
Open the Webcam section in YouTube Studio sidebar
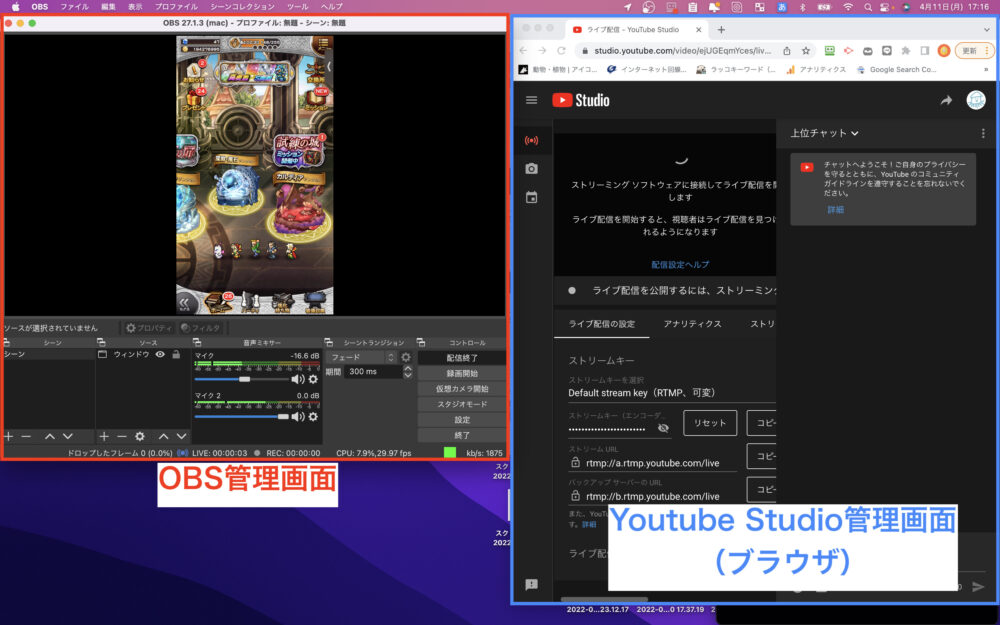pos(531,169)
